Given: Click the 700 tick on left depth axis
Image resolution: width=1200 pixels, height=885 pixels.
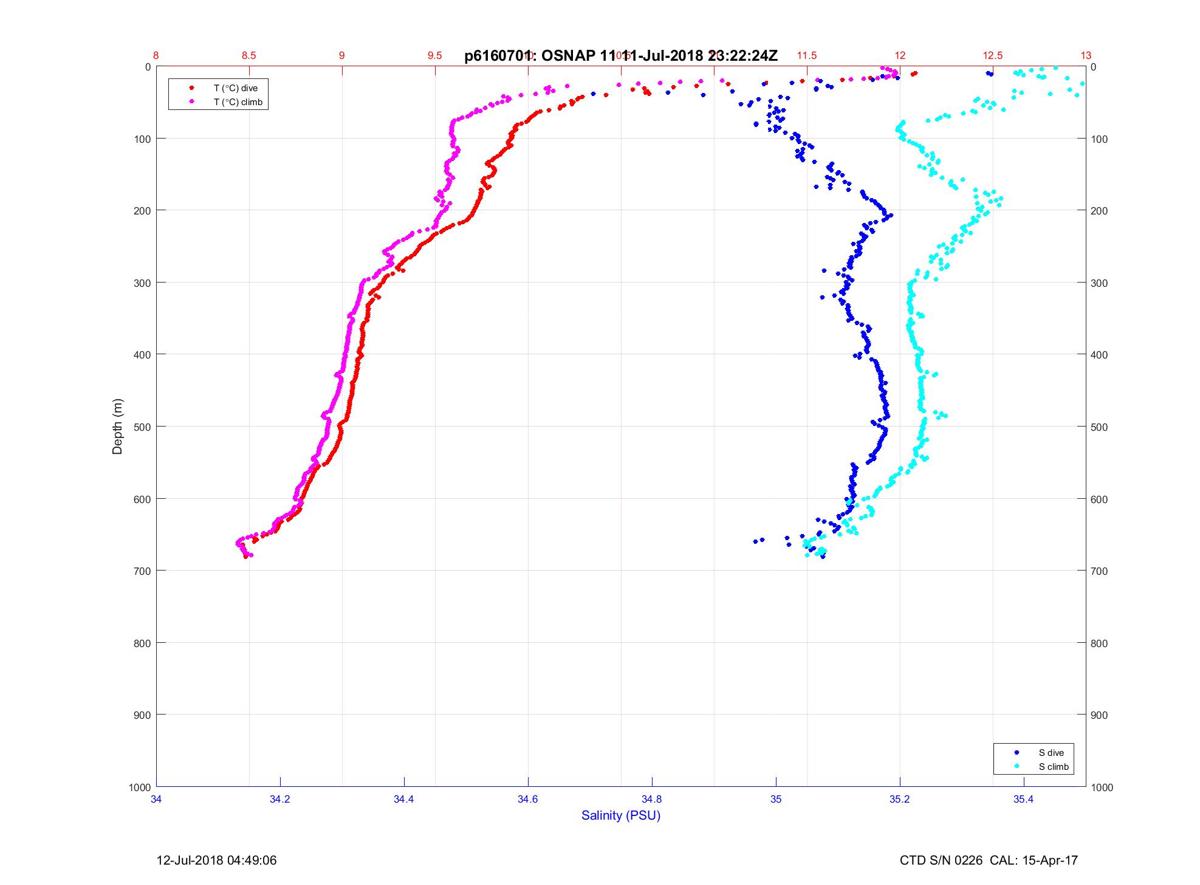Looking at the screenshot, I should (x=141, y=571).
